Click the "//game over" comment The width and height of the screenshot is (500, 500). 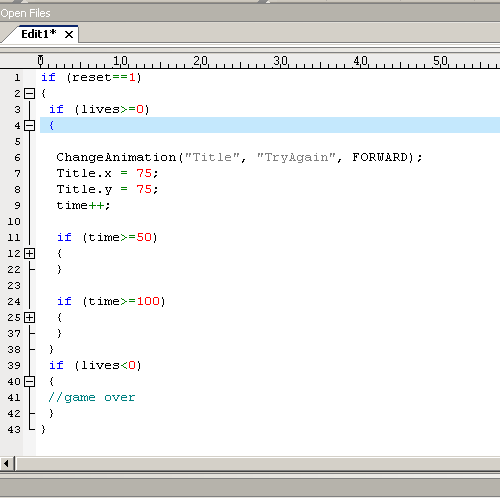coord(92,397)
